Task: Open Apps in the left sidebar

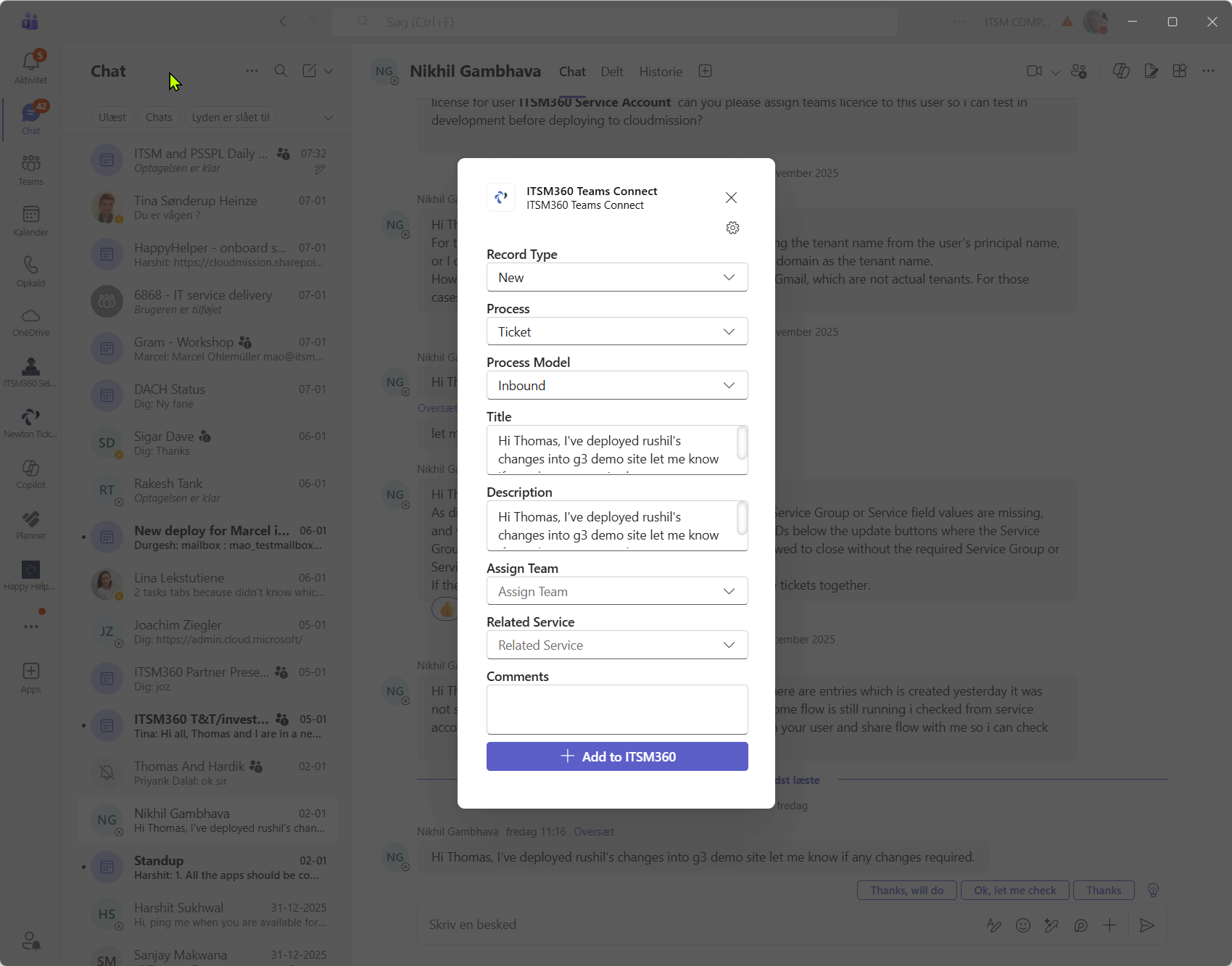Action: [x=30, y=677]
